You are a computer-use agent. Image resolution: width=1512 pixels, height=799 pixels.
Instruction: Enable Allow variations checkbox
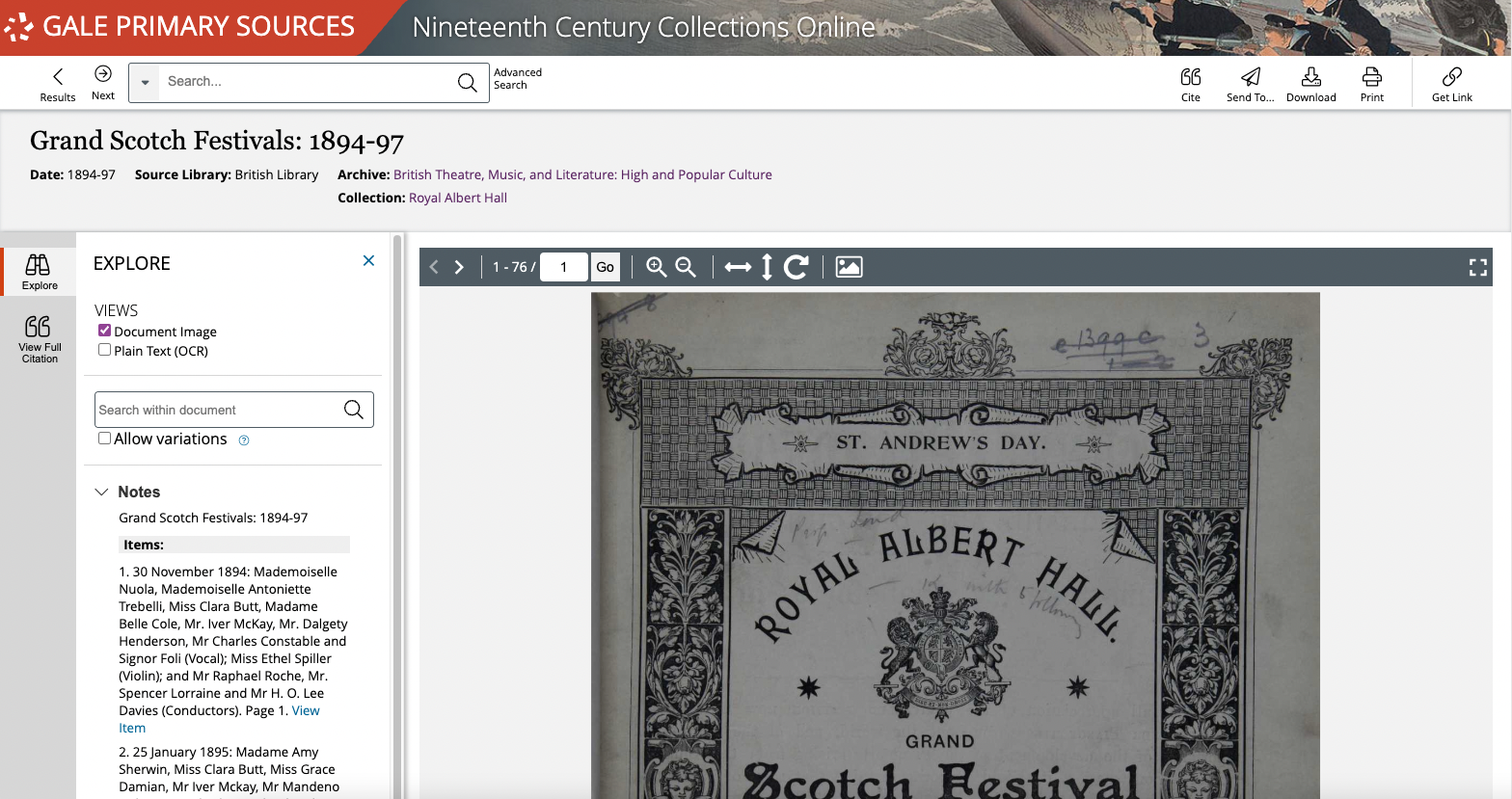tap(104, 439)
